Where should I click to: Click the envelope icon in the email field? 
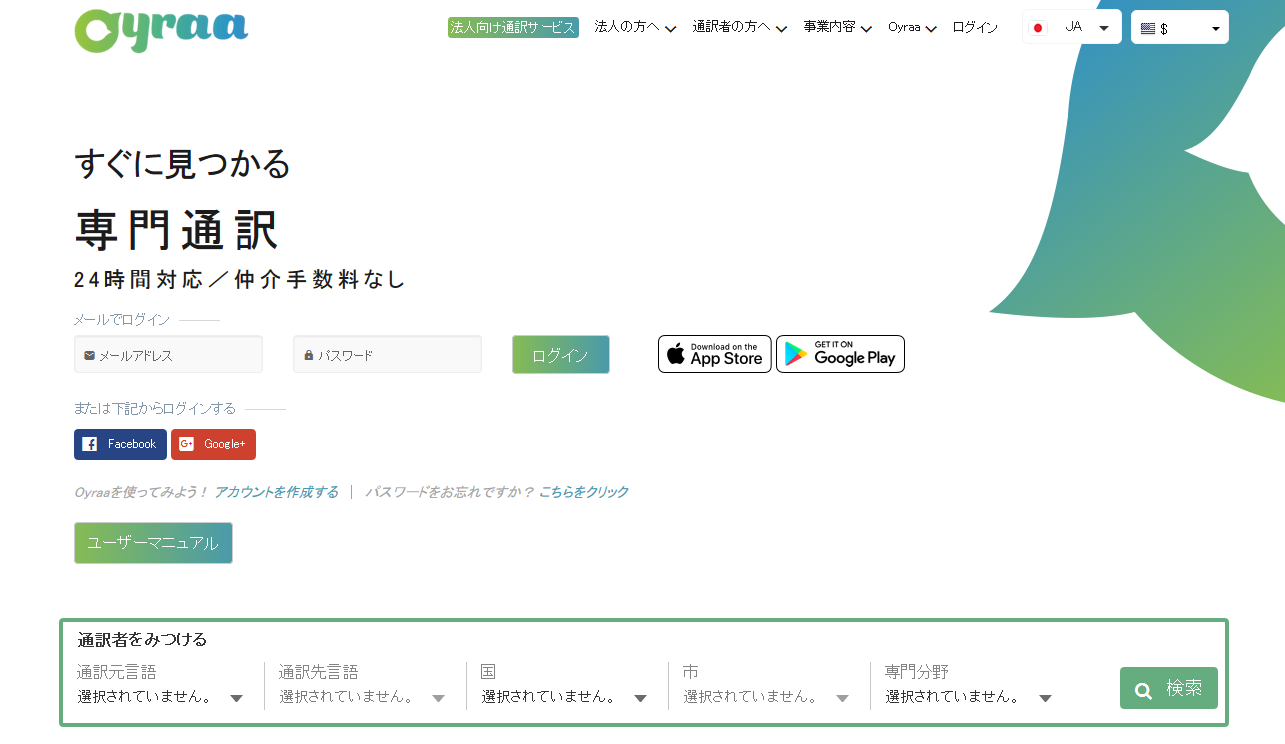(x=88, y=354)
